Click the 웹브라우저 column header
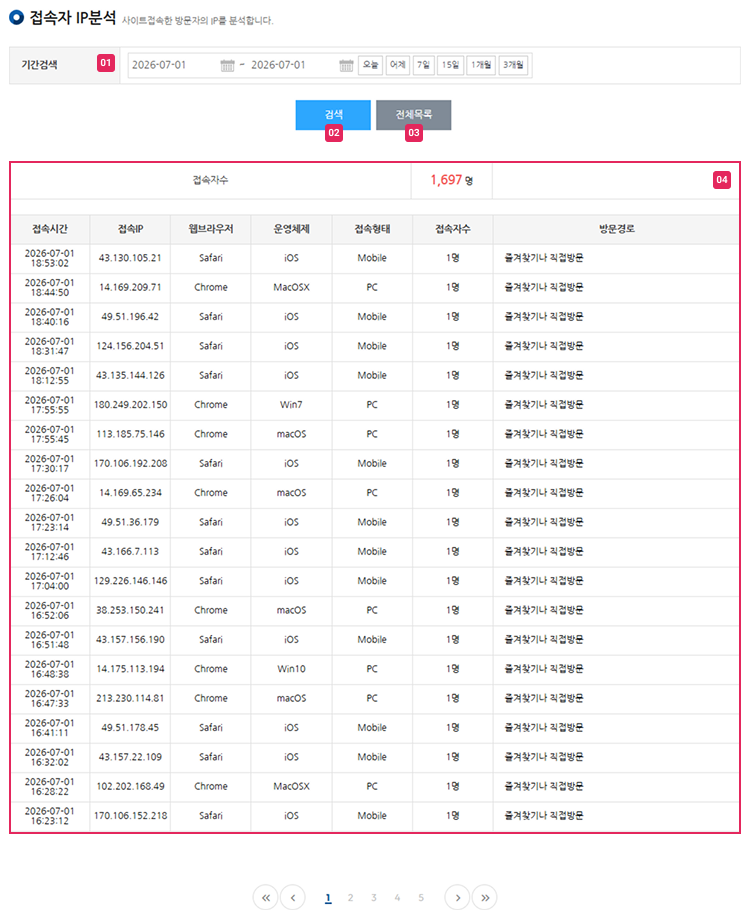The image size is (750, 919). point(210,229)
